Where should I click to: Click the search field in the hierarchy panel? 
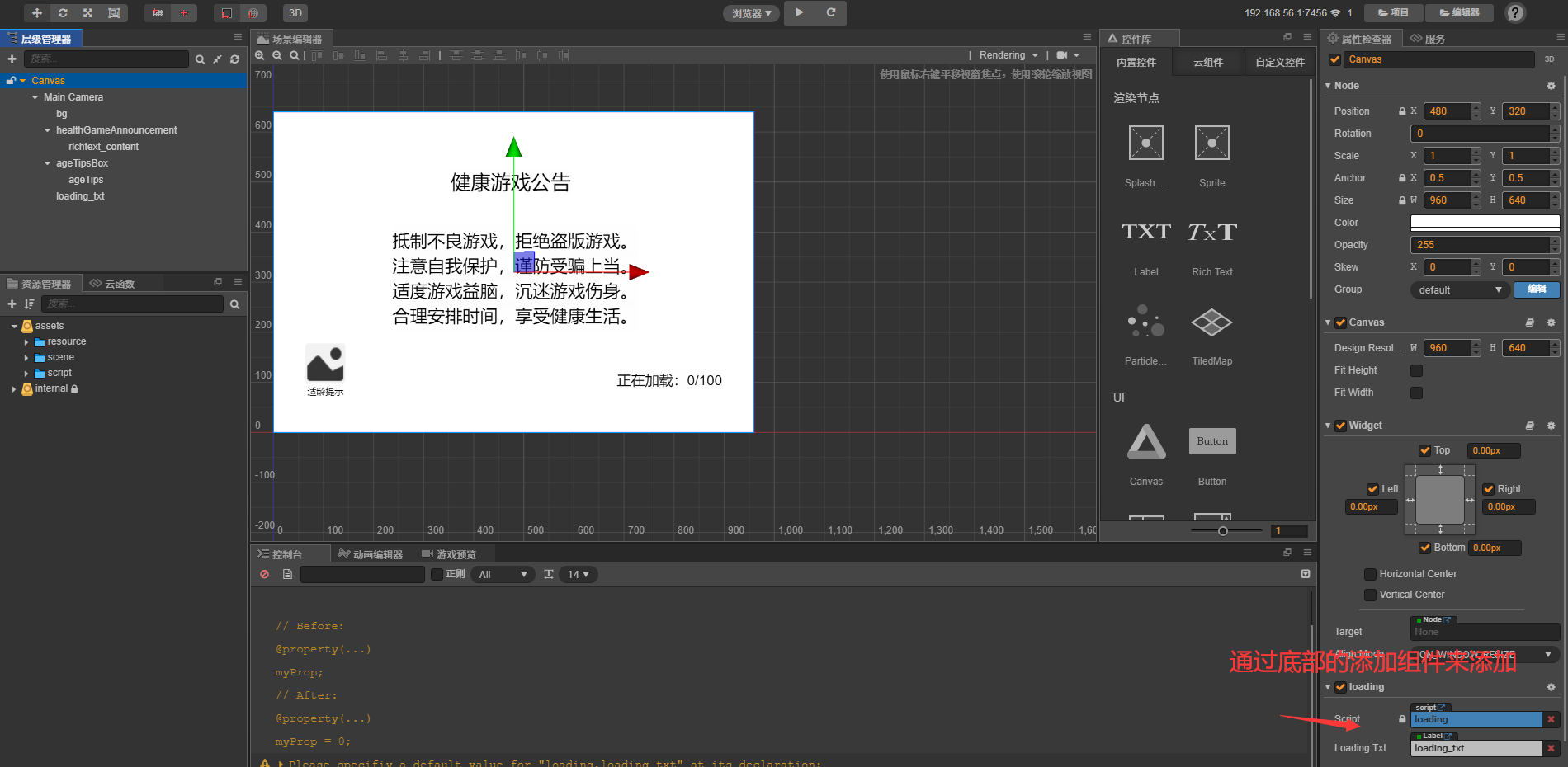pos(106,59)
